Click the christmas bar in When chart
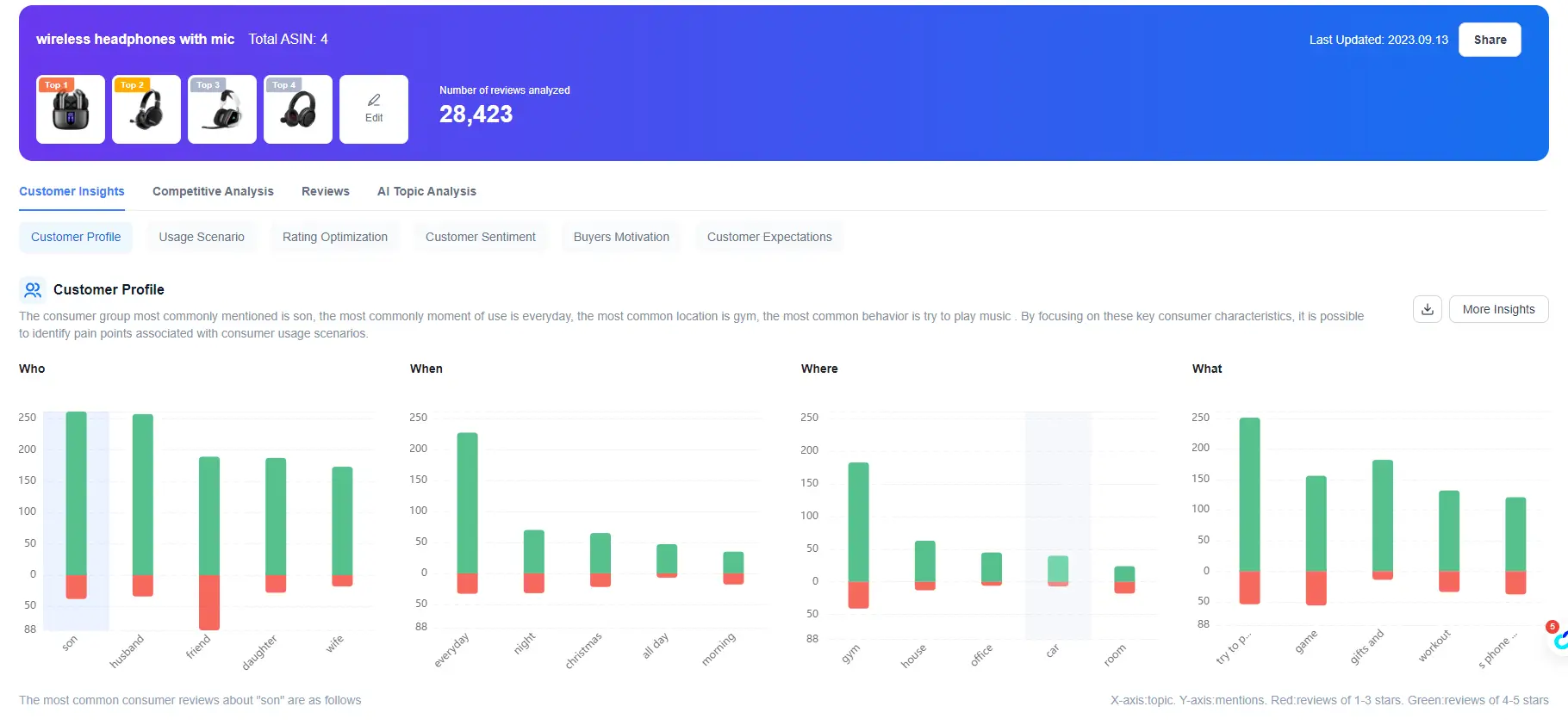Screen dimensions: 1568x725 [x=600, y=560]
